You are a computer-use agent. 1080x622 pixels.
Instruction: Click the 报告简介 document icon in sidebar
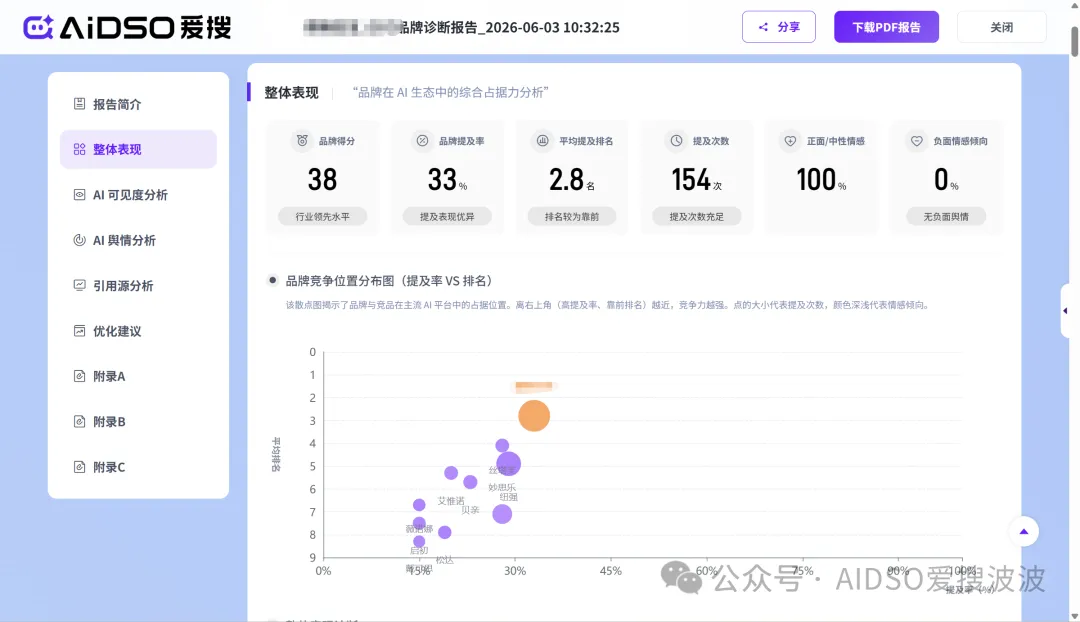point(79,103)
